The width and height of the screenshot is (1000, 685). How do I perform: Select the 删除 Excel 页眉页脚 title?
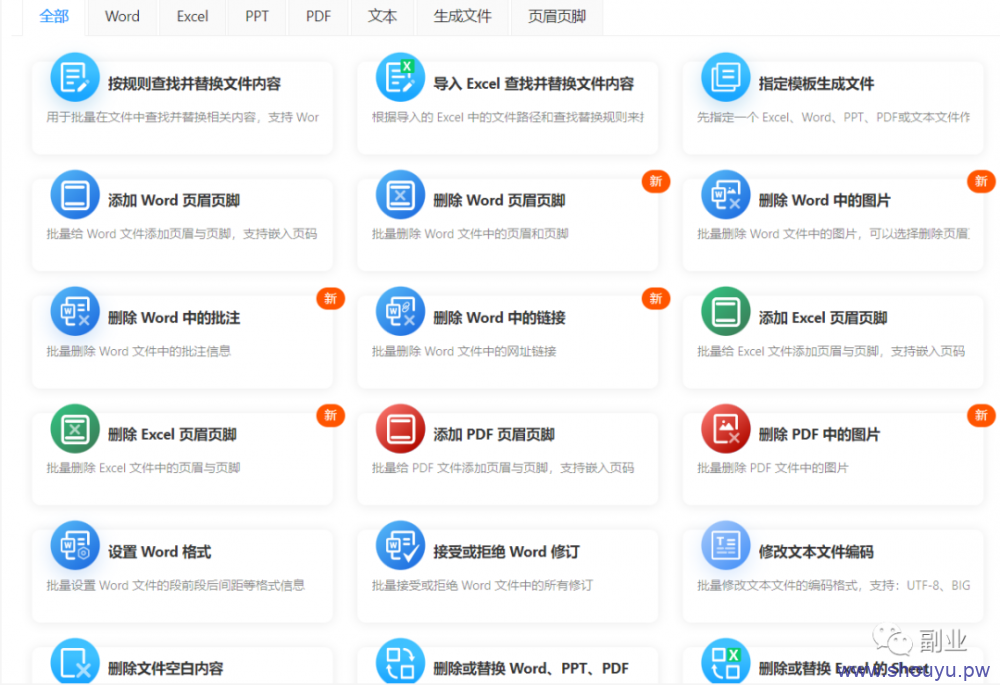click(172, 434)
